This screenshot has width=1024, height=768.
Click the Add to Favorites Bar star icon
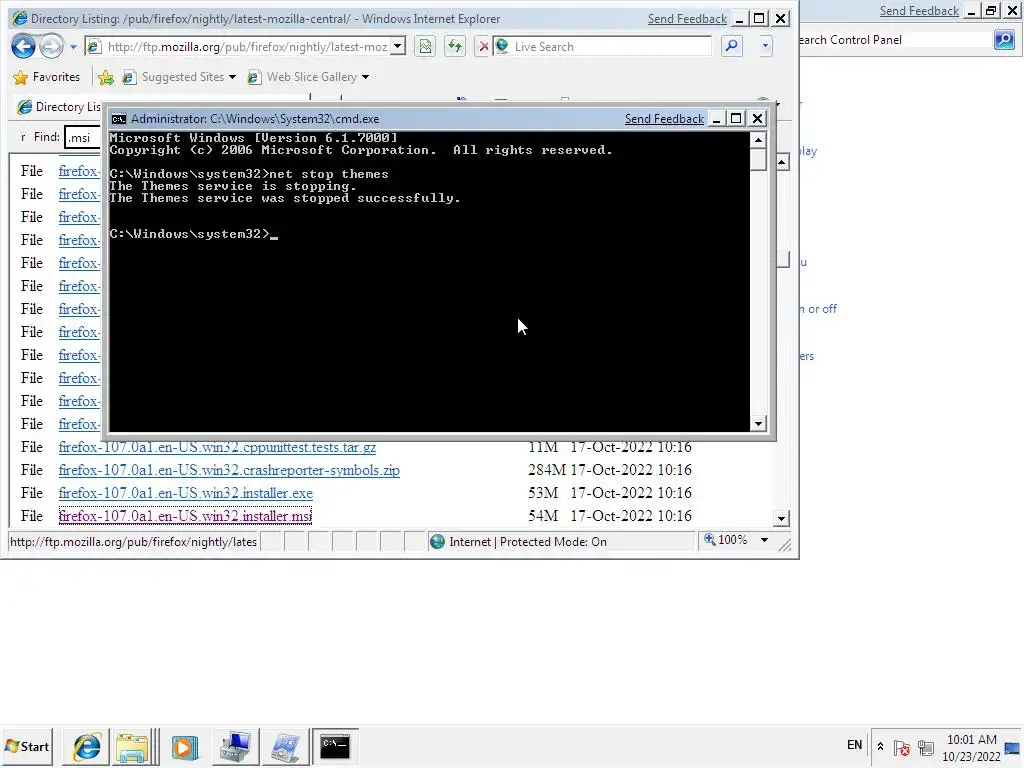point(106,78)
